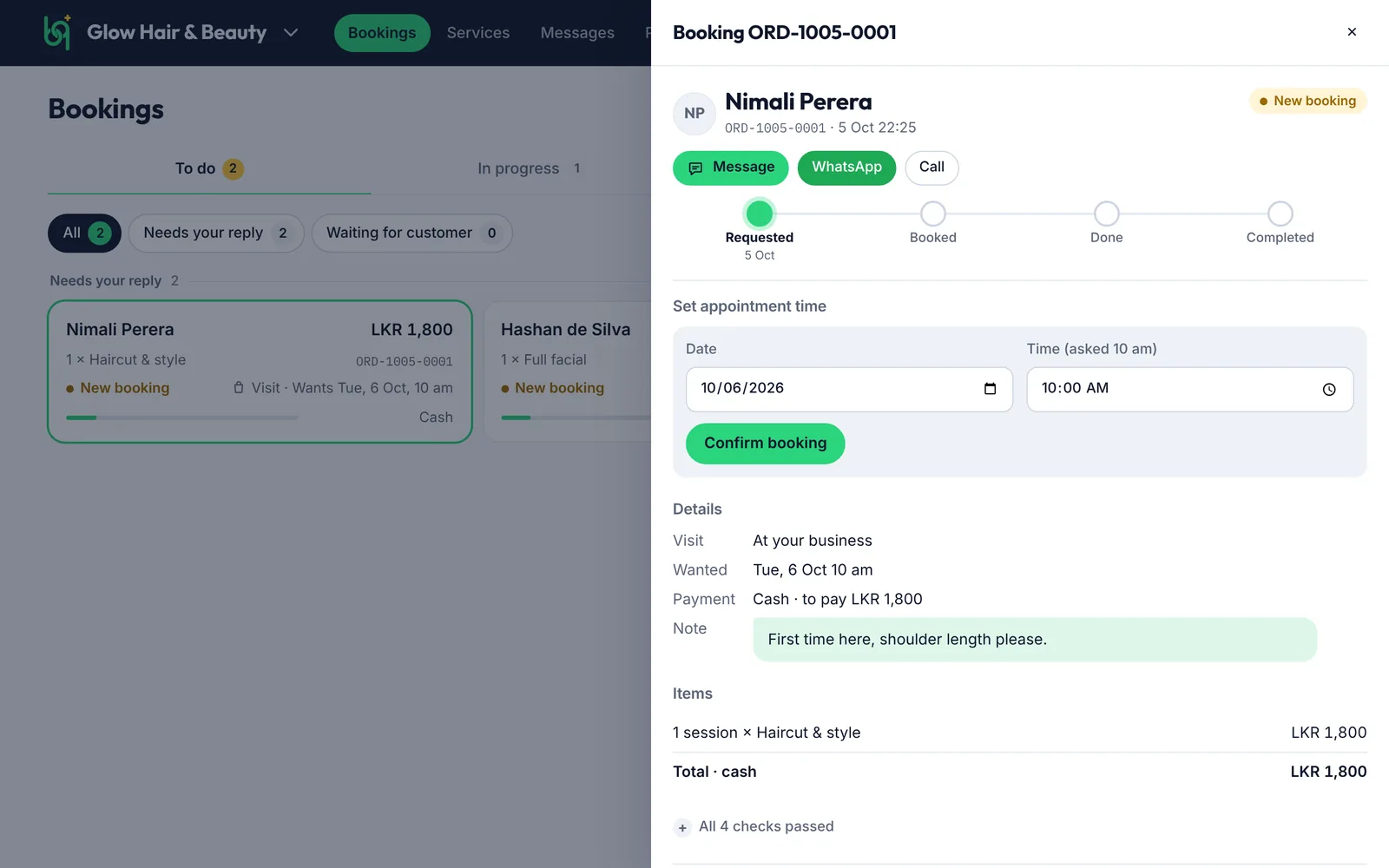Click the progress bar on Nimali Perera card
The image size is (1389, 868).
pos(182,418)
